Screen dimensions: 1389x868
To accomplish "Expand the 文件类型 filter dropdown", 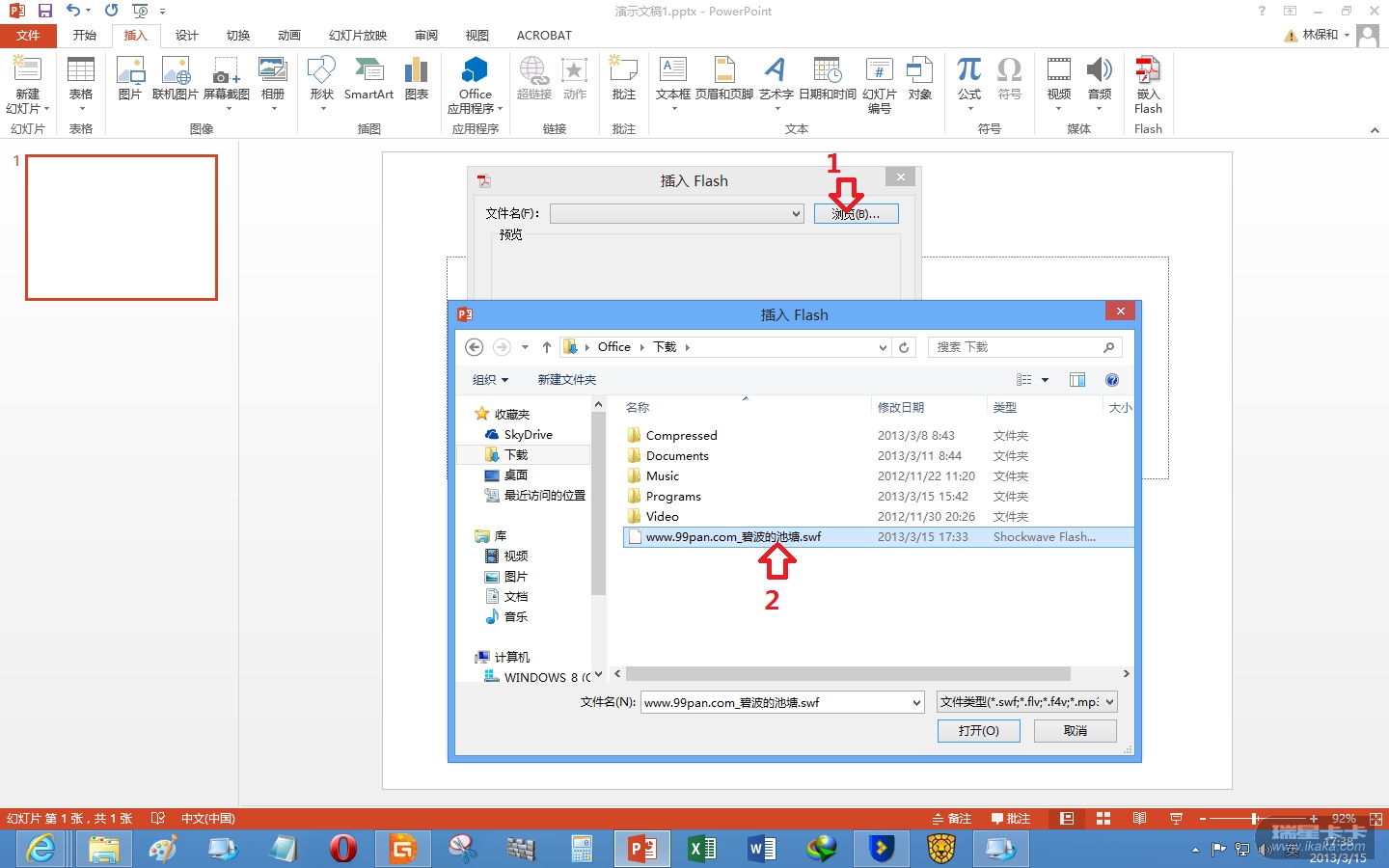I will pos(1109,702).
